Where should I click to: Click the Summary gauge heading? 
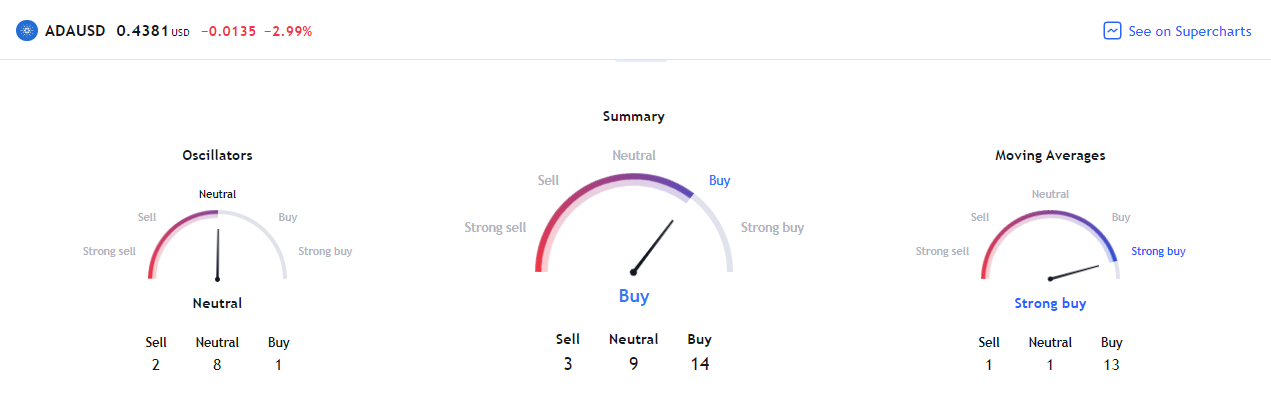pyautogui.click(x=633, y=116)
